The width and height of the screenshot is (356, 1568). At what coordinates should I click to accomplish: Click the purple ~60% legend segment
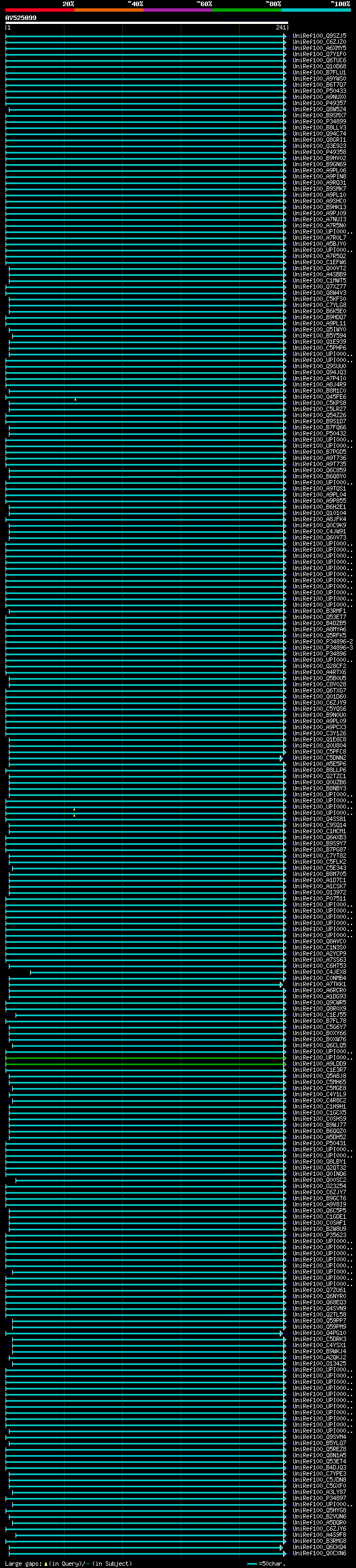[179, 11]
